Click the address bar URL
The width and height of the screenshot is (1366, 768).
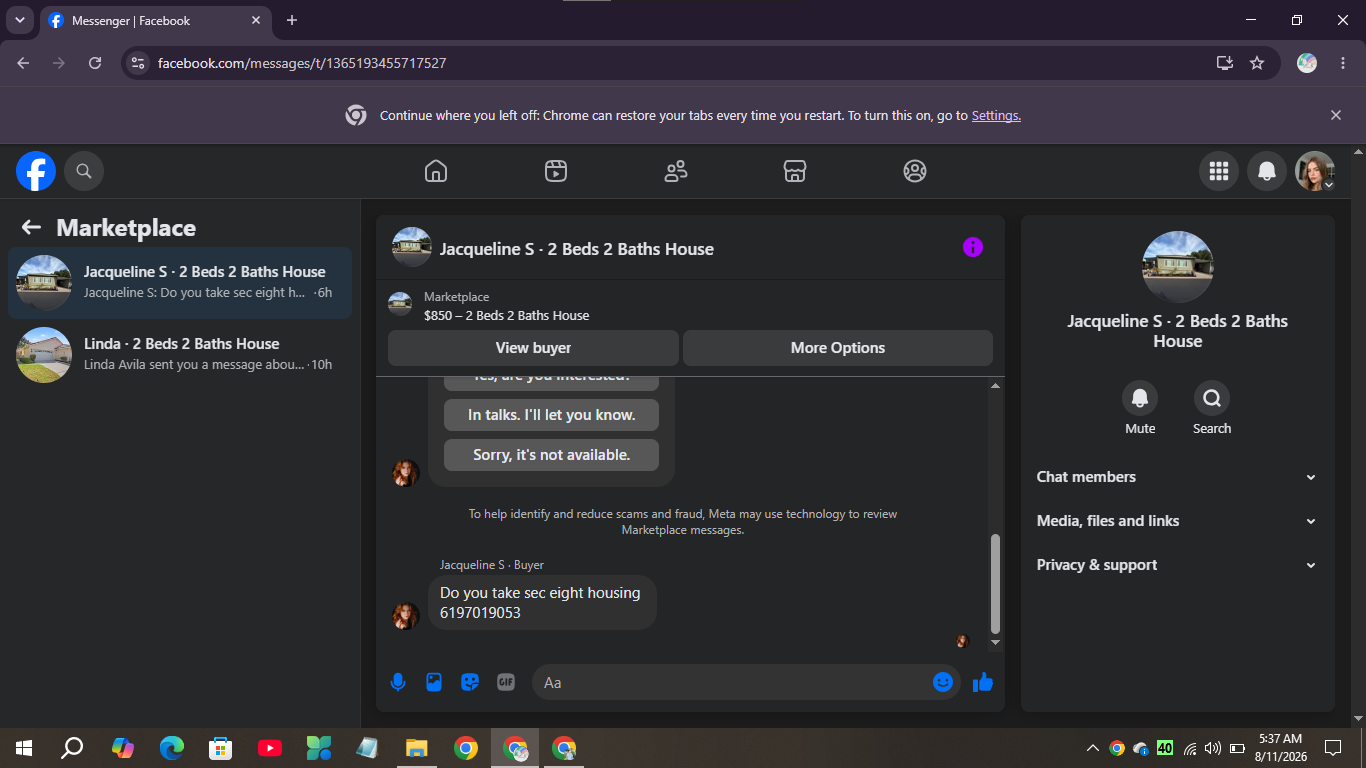click(x=302, y=63)
